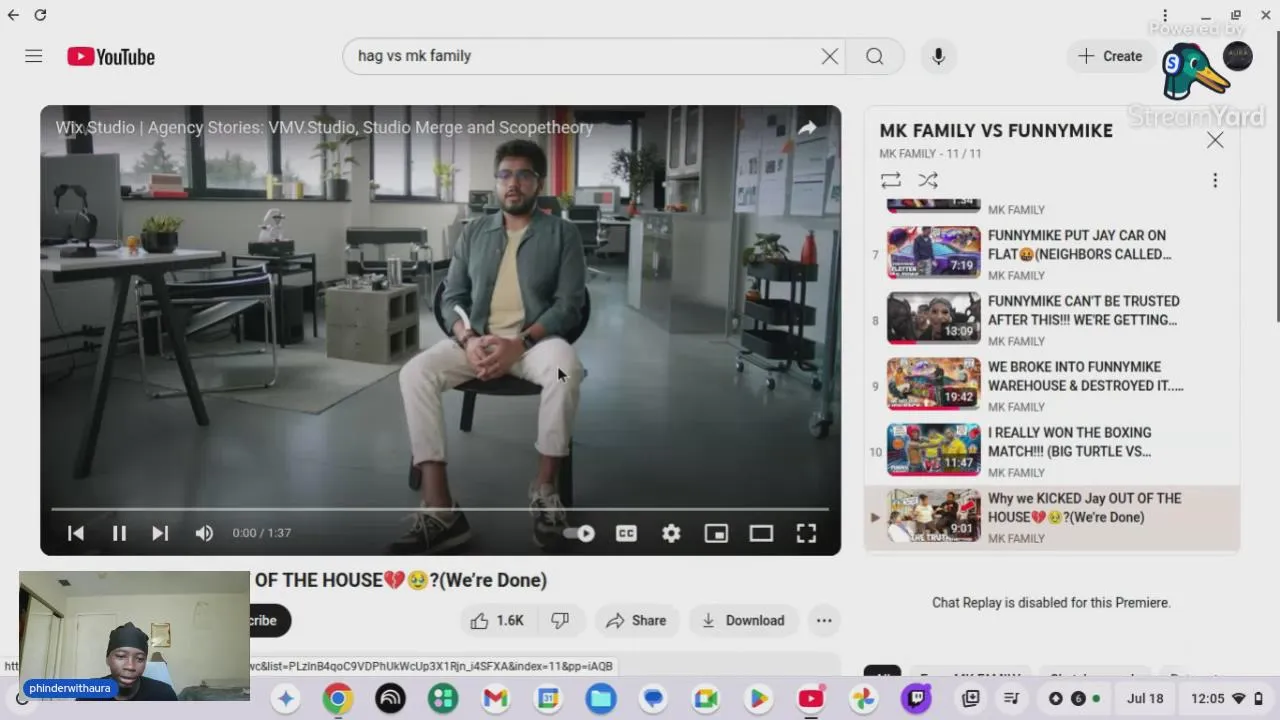Open Google Meet from the shelf
Image resolution: width=1280 pixels, height=720 pixels.
[x=706, y=698]
